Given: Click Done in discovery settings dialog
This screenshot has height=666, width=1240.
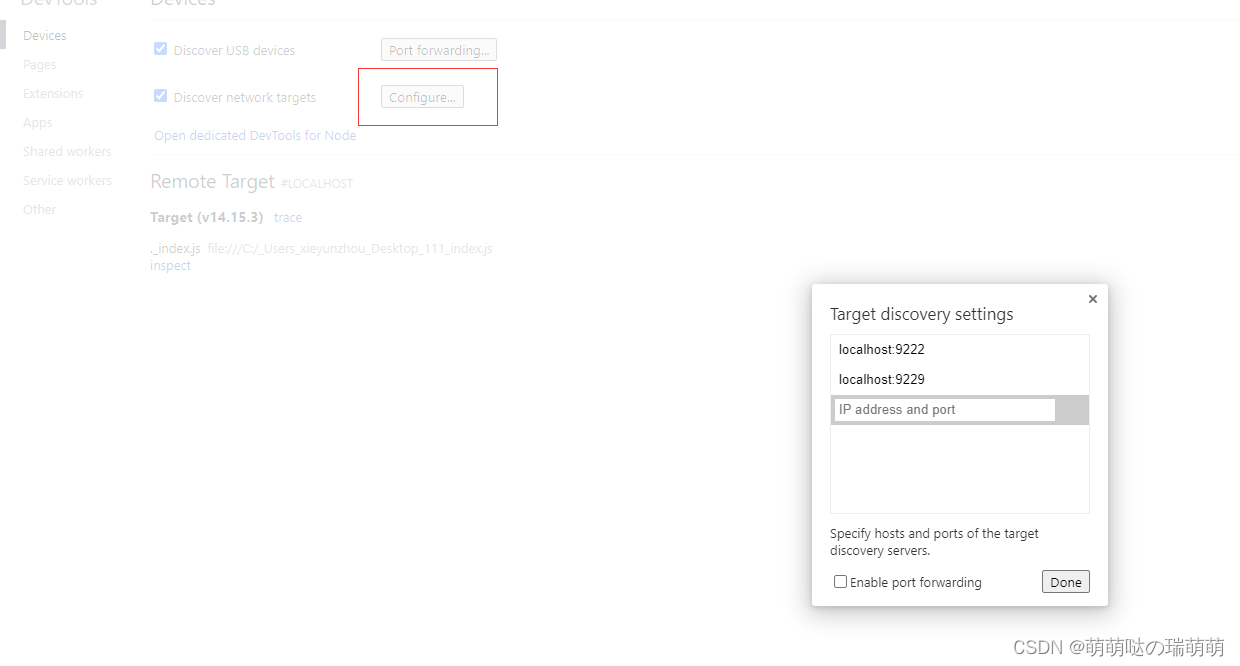Looking at the screenshot, I should click(1066, 582).
